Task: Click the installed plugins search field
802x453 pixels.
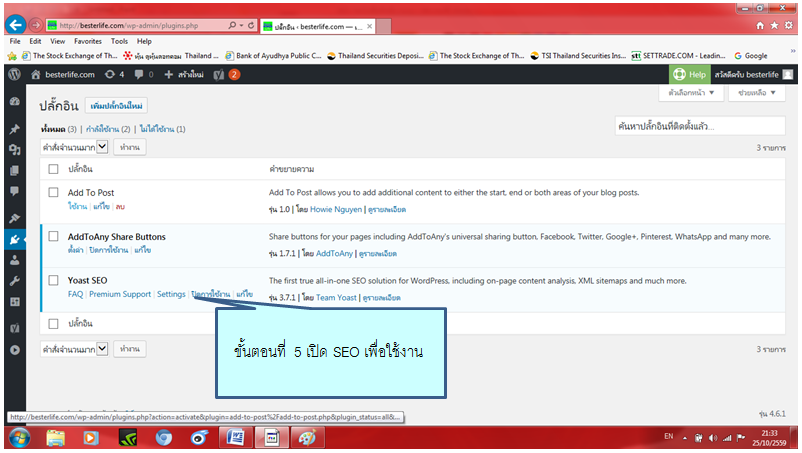Action: (x=700, y=126)
